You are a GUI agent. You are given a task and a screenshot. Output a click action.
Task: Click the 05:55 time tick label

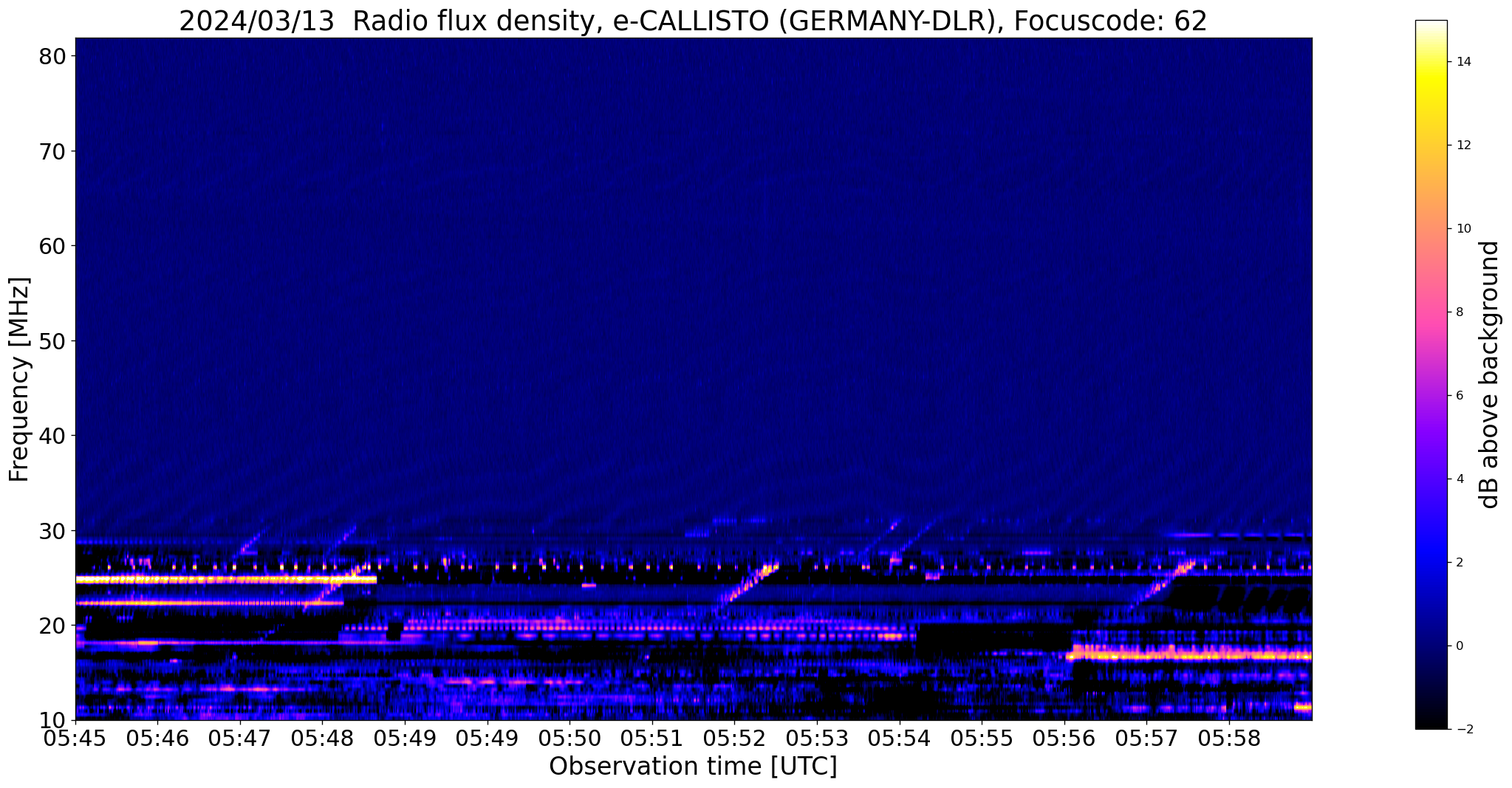pyautogui.click(x=982, y=739)
